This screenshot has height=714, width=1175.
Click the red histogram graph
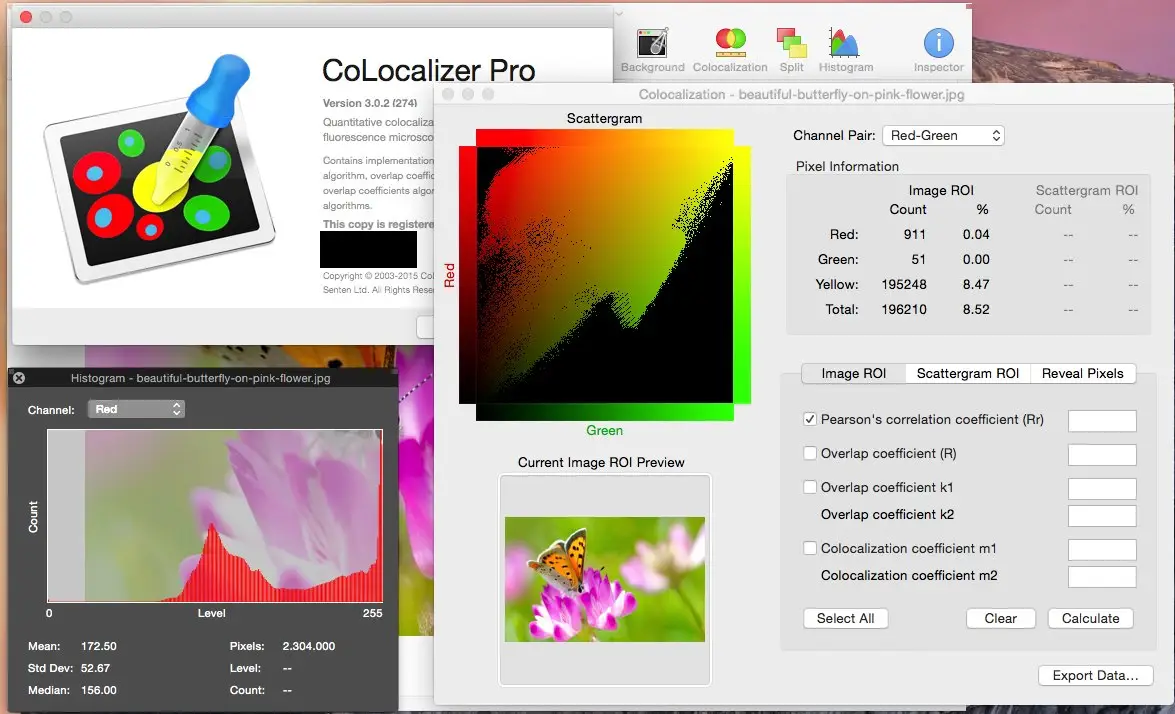coord(215,515)
